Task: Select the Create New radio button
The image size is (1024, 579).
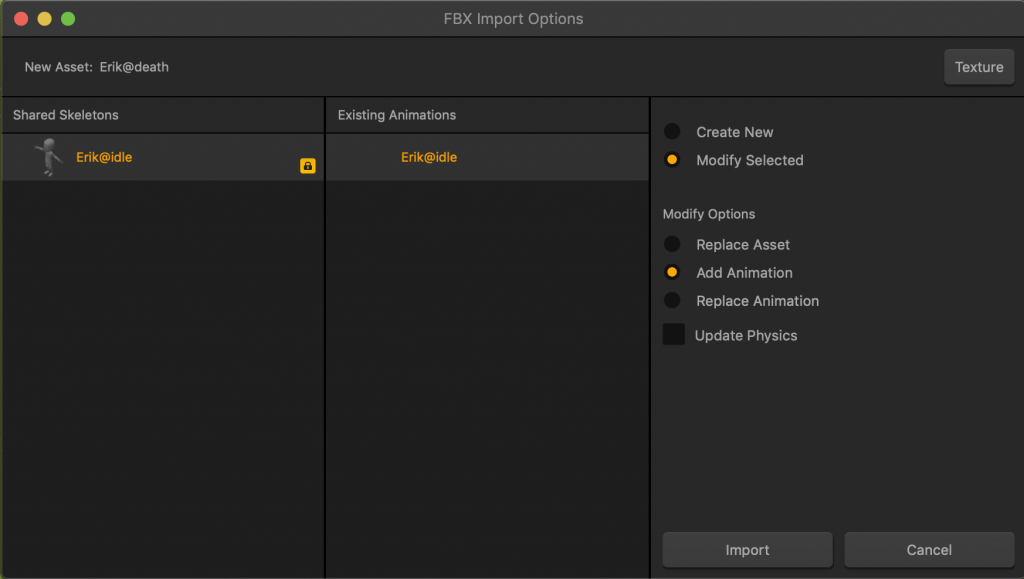Action: tap(672, 132)
